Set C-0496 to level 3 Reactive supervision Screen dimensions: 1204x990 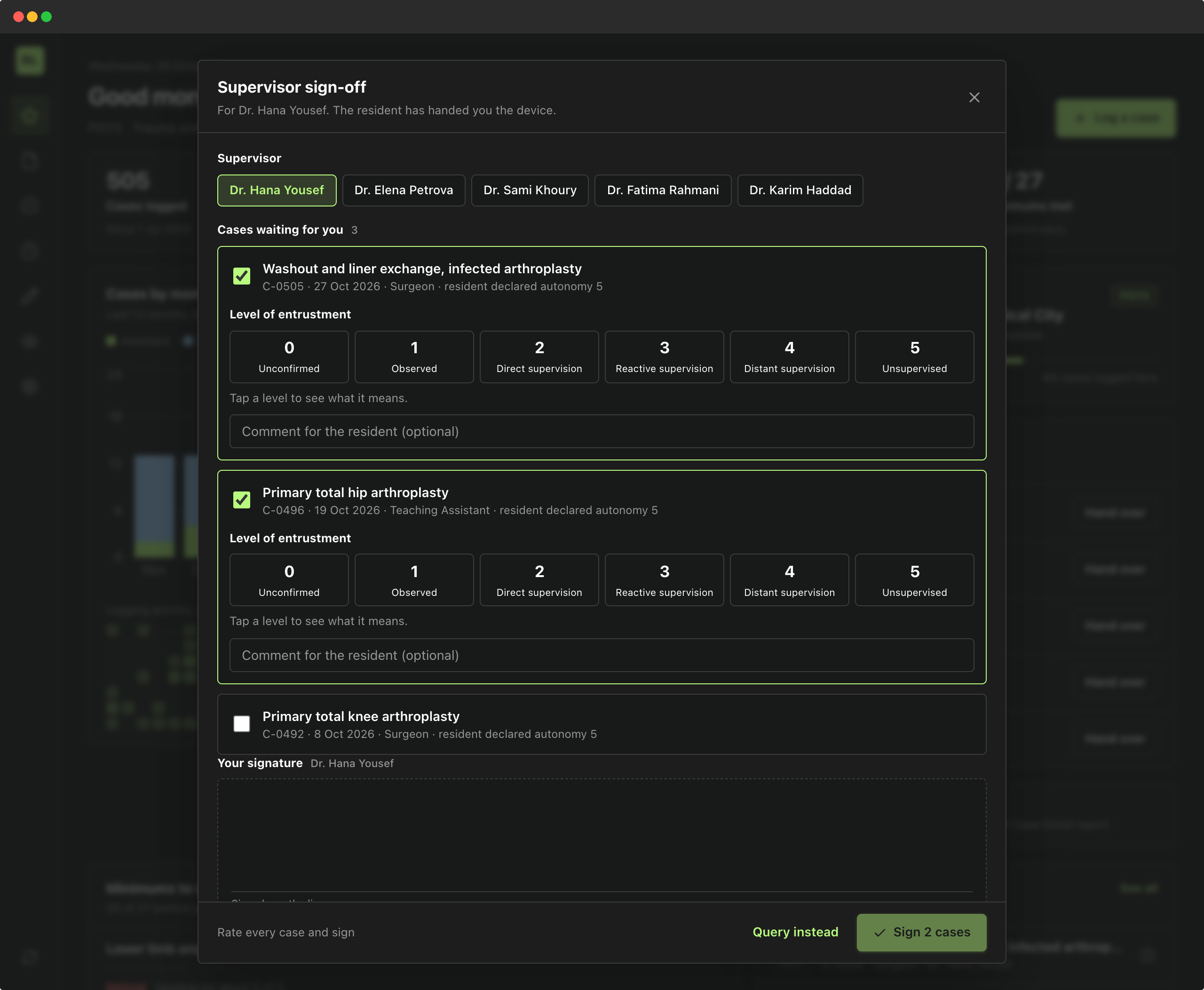pos(665,580)
